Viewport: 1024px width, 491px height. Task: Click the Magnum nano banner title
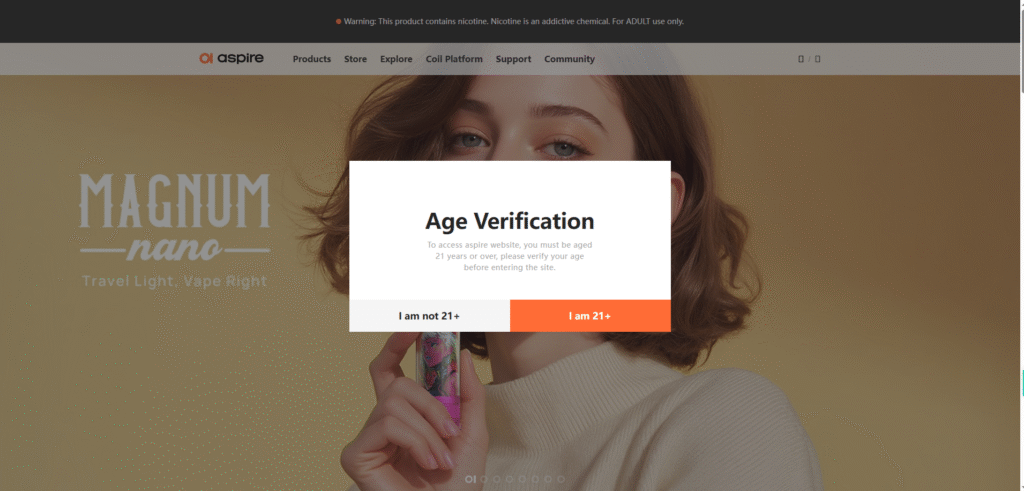tap(175, 216)
